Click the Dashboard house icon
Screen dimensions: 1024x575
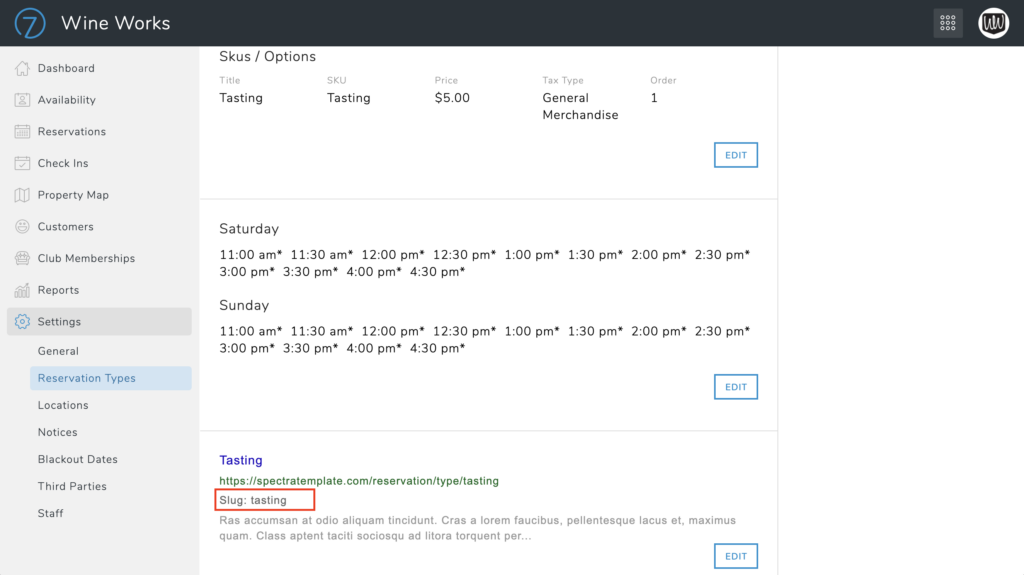pos(22,68)
